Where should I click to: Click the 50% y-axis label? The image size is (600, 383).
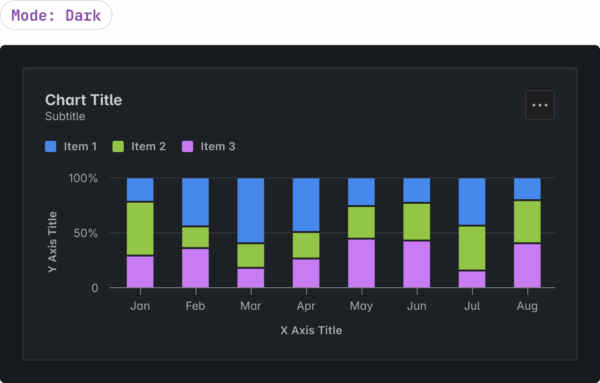tap(86, 233)
